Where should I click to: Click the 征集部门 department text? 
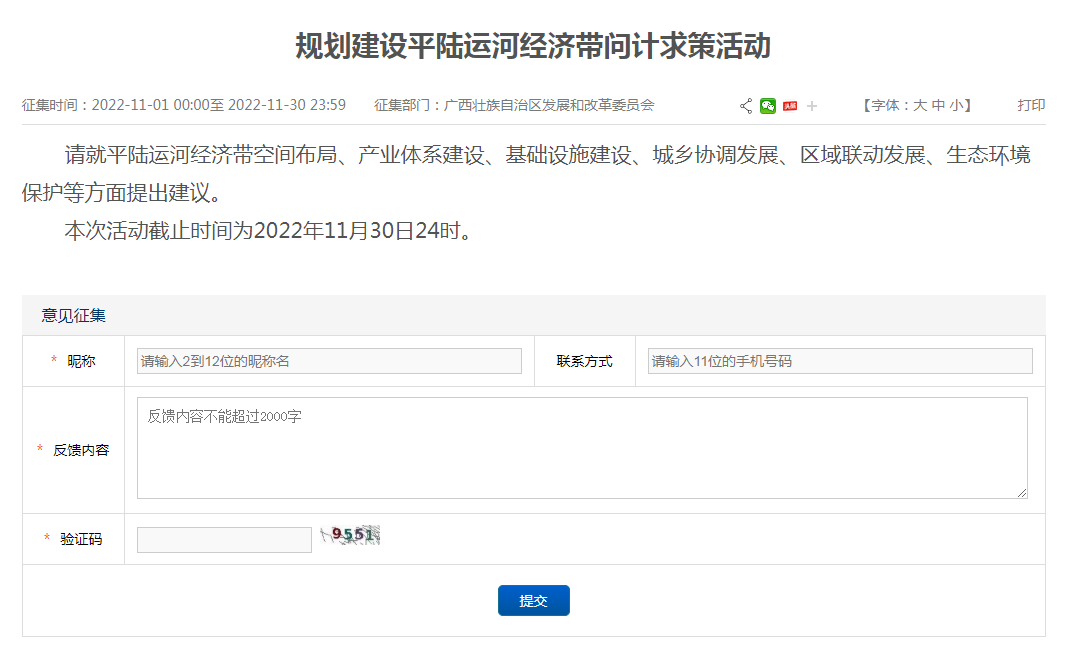(514, 105)
